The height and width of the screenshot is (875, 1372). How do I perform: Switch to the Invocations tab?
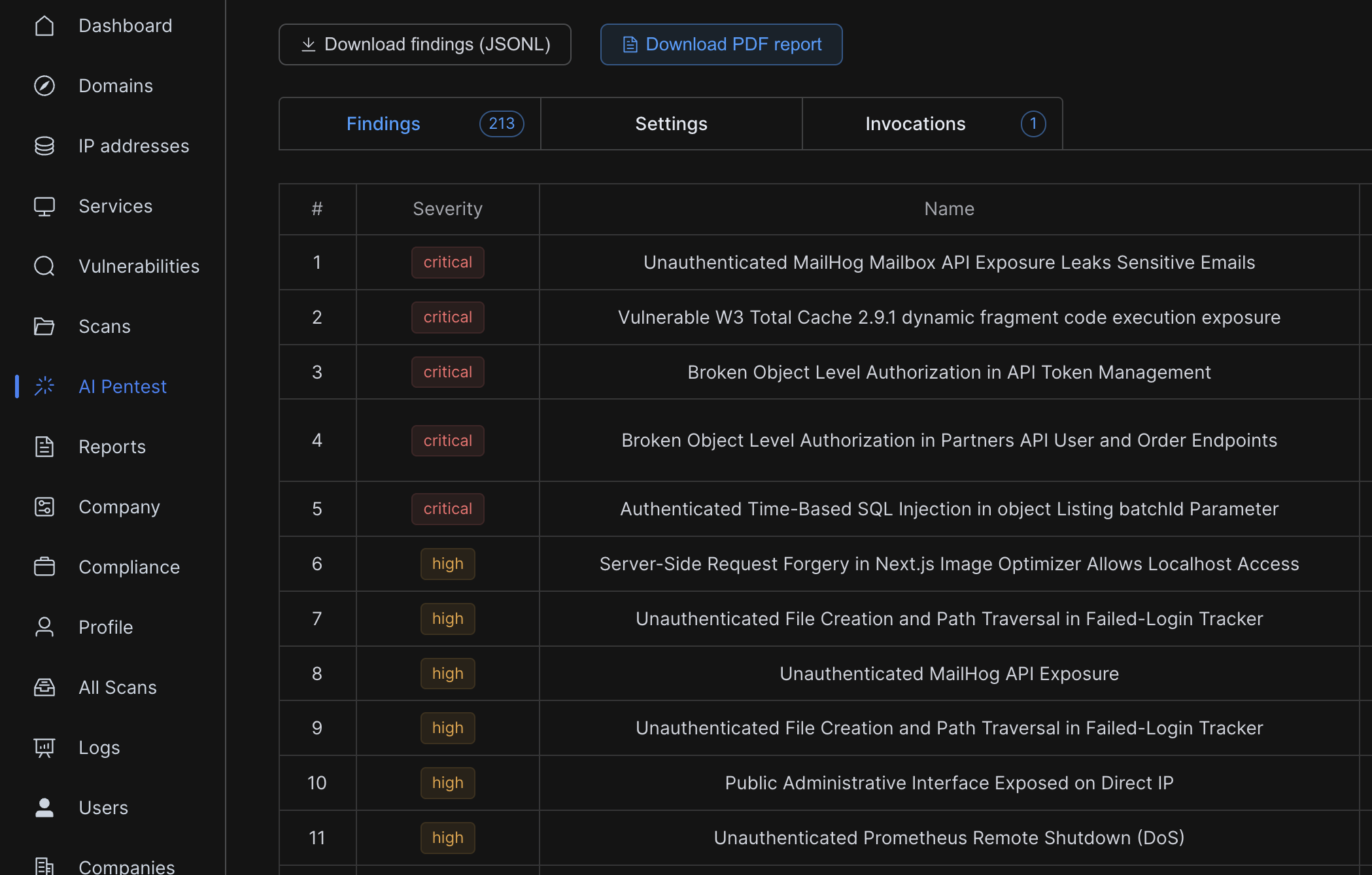(933, 124)
